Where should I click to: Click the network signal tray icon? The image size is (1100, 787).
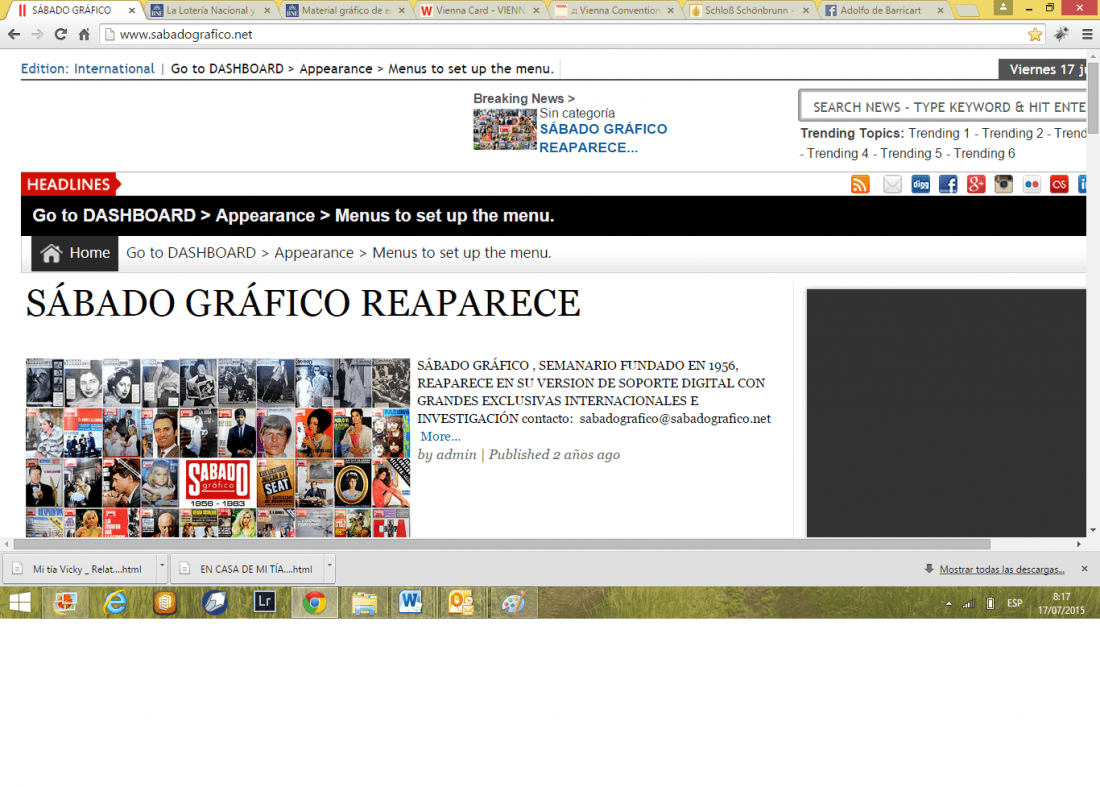click(969, 603)
